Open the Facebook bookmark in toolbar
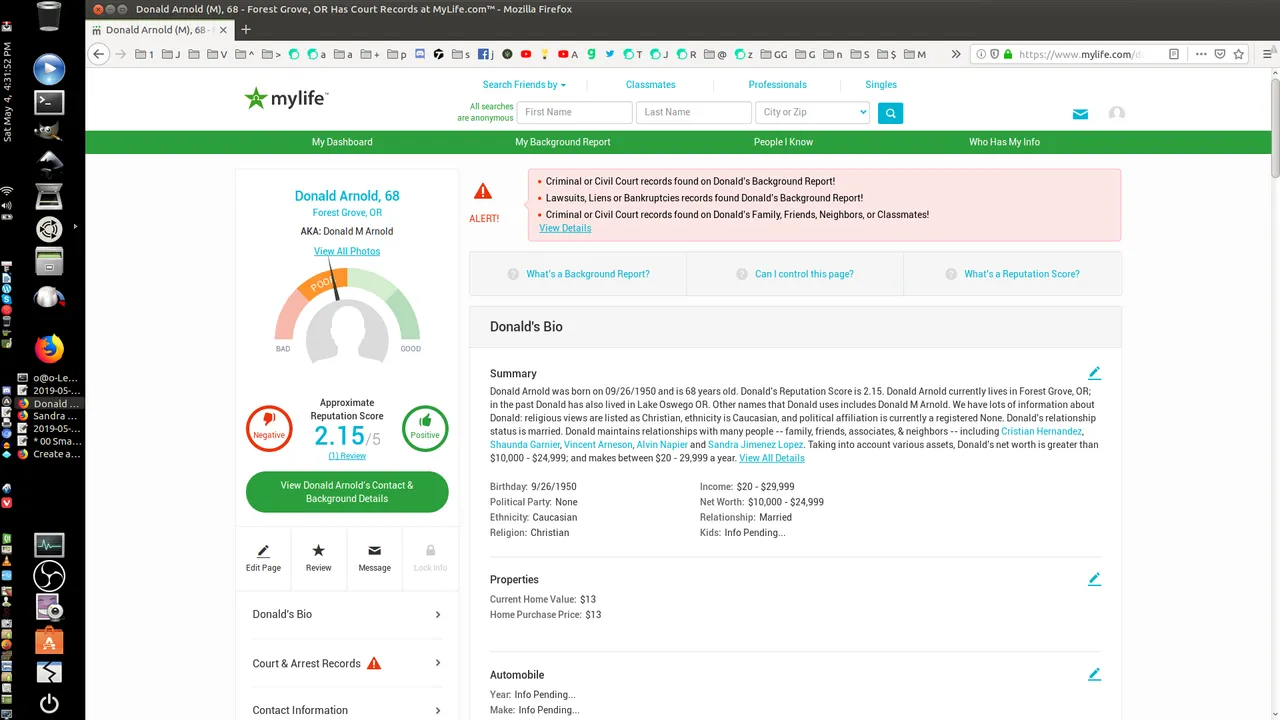 (x=486, y=54)
